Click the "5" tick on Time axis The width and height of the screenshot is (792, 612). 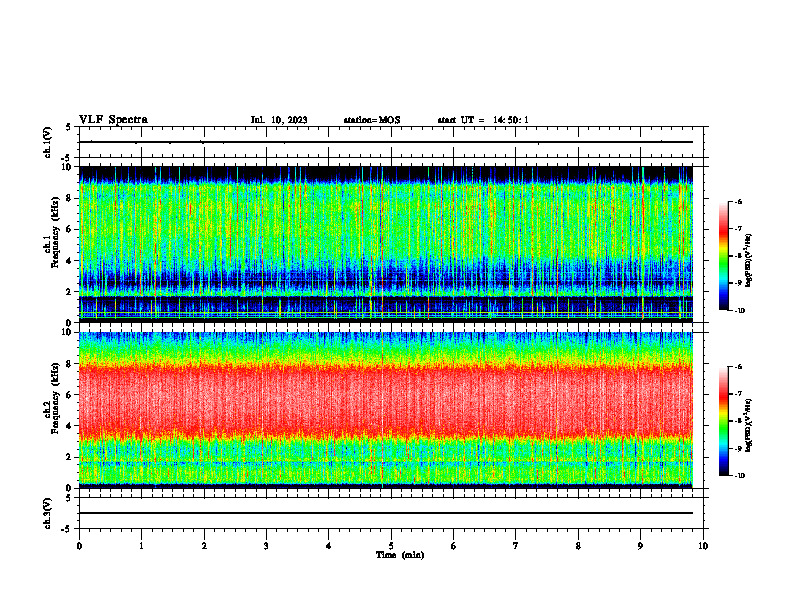(x=391, y=546)
